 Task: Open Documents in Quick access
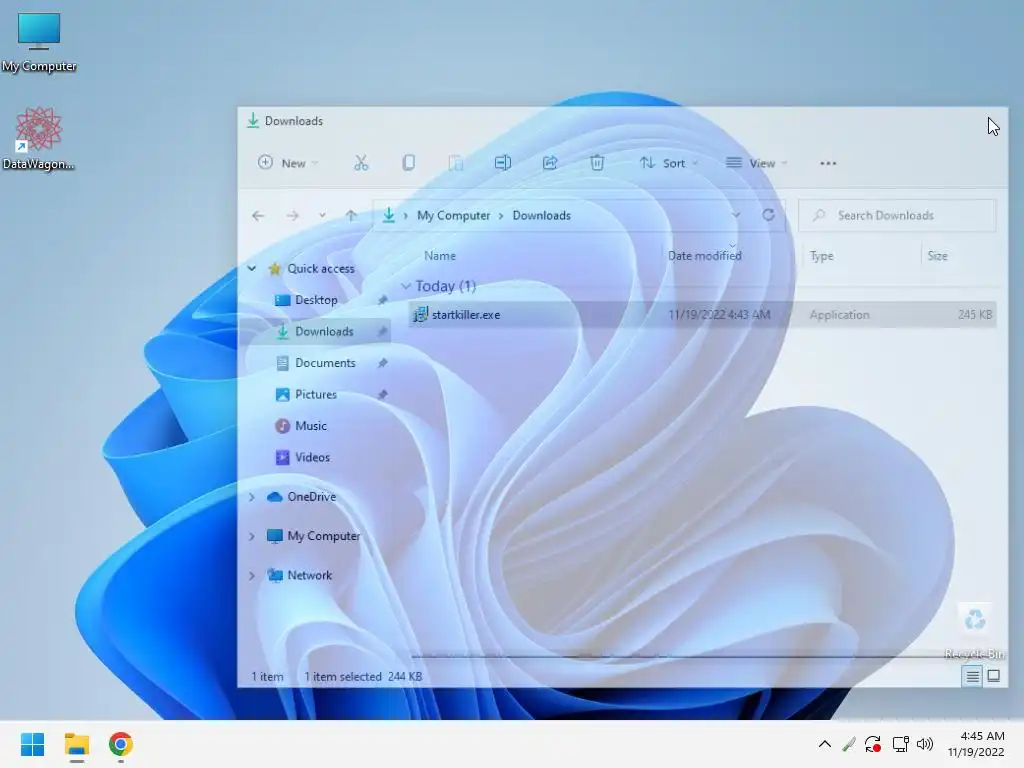tap(325, 362)
